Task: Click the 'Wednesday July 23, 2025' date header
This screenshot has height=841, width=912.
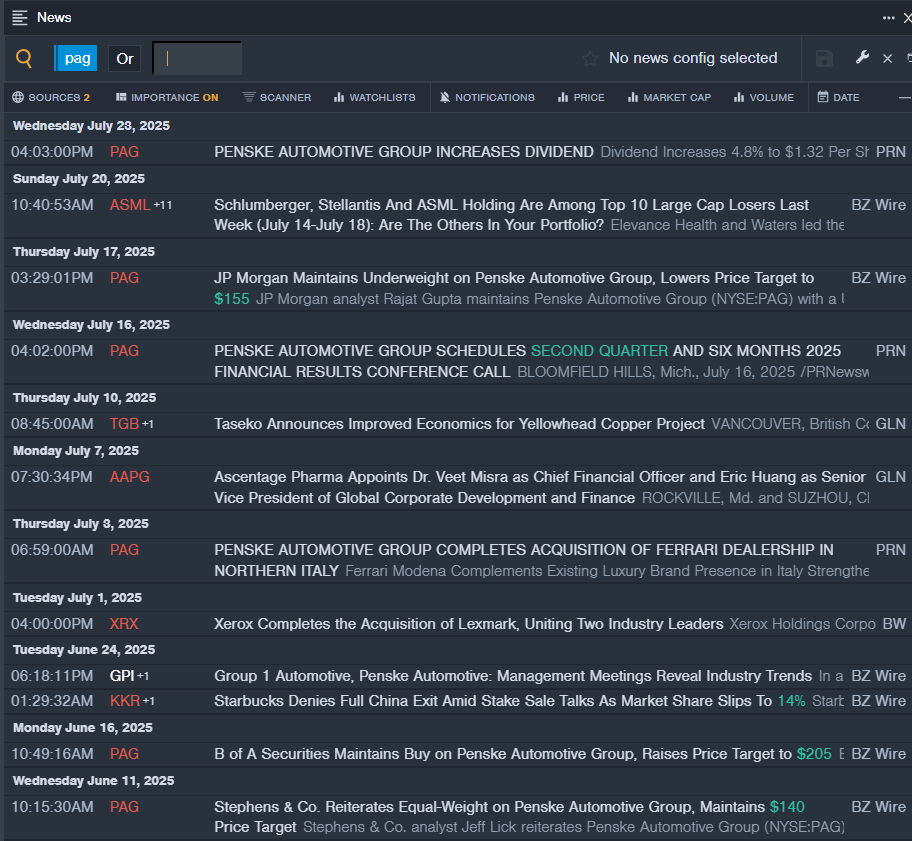Action: tap(91, 126)
